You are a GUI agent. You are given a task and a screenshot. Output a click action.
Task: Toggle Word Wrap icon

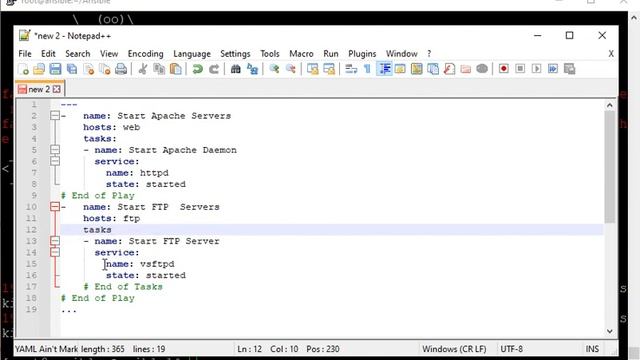pos(351,69)
